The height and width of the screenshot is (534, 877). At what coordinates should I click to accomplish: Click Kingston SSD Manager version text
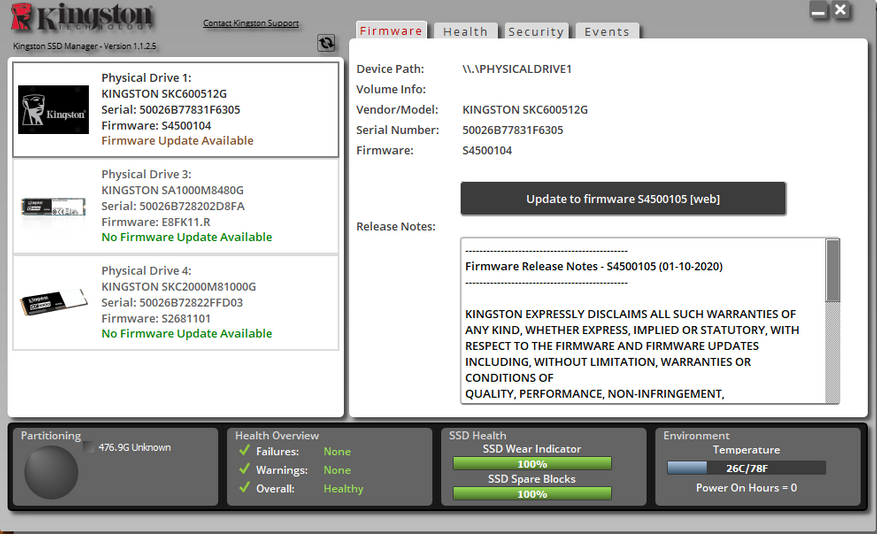coord(84,46)
